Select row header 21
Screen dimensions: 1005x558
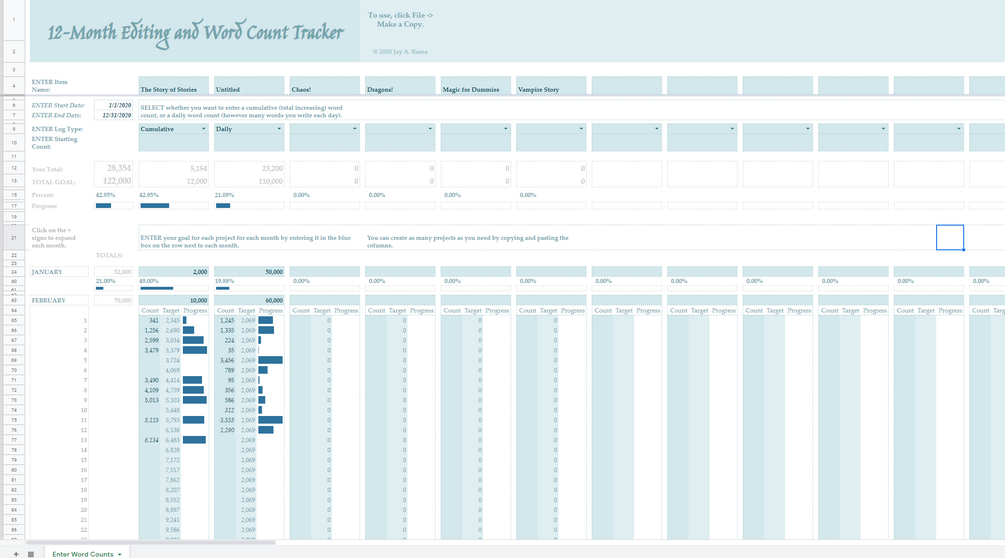click(x=13, y=238)
